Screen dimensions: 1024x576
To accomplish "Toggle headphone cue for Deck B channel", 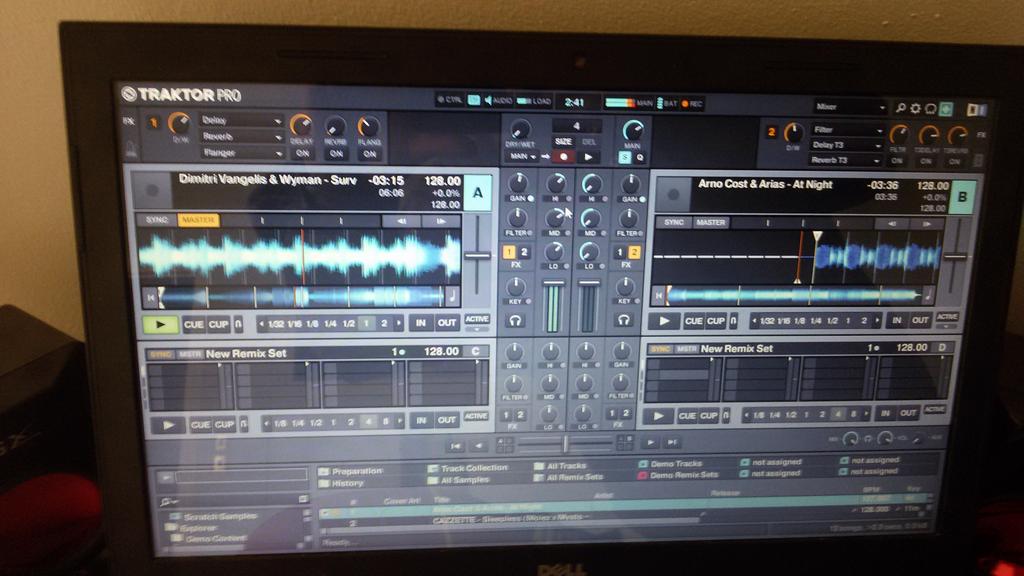I will [x=623, y=319].
